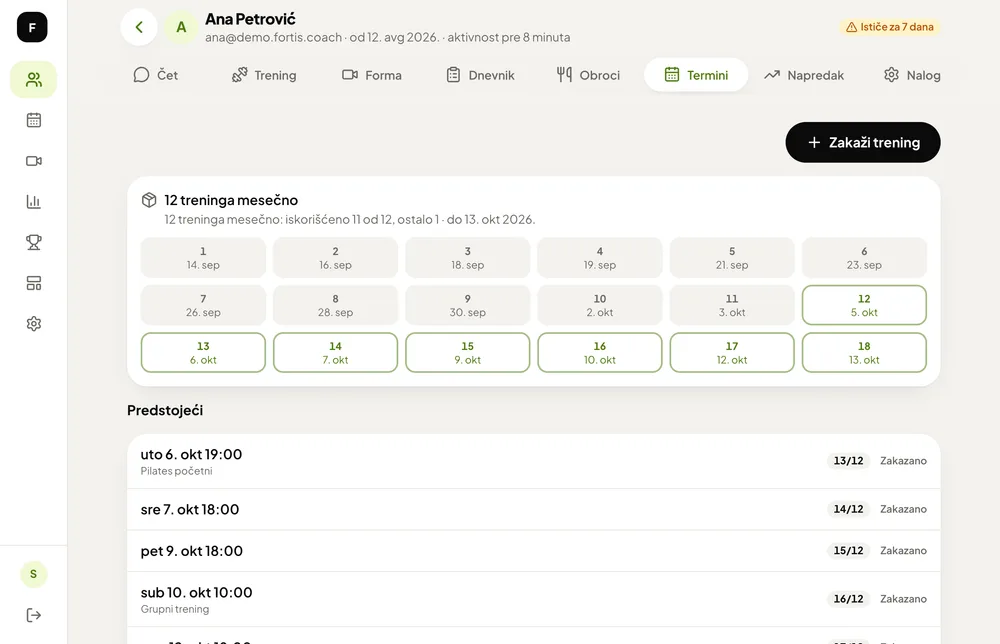Viewport: 1000px width, 644px height.
Task: Open the S user avatar in sidebar
Action: [34, 574]
